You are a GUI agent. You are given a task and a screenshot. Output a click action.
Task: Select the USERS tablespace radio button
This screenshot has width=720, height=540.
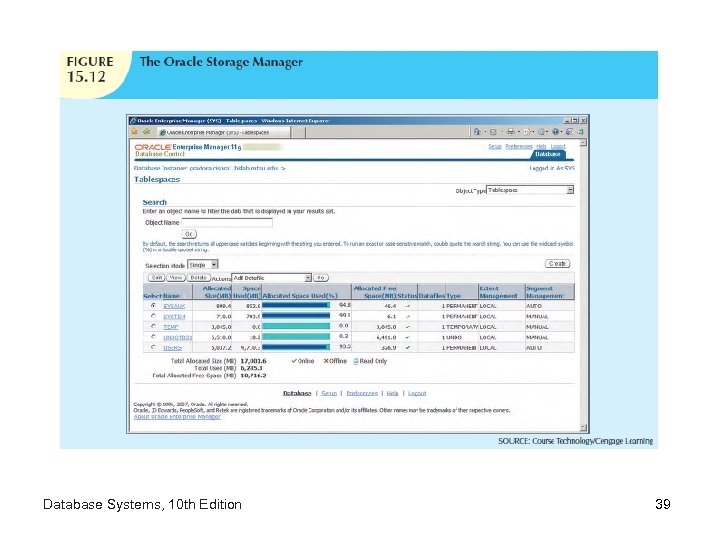153,347
